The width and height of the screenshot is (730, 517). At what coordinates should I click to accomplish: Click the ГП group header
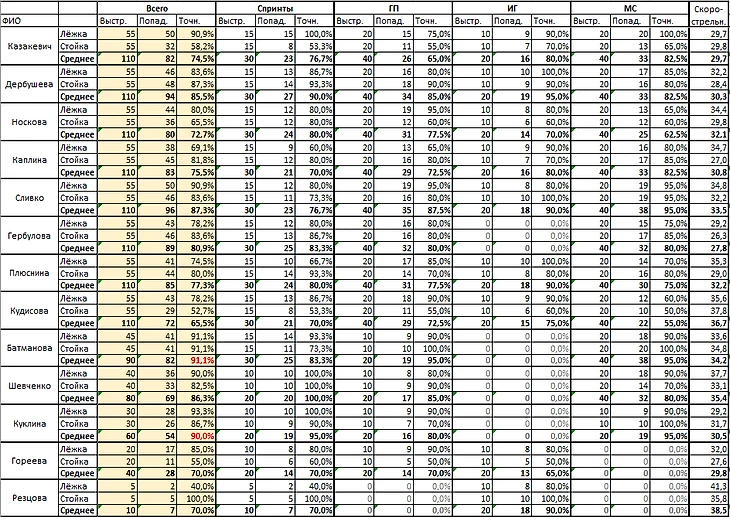coord(393,8)
